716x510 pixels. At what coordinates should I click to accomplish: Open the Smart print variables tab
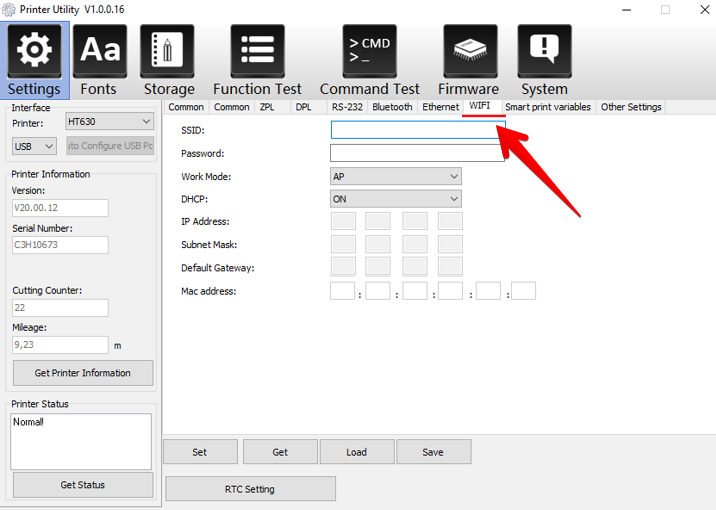click(x=547, y=107)
